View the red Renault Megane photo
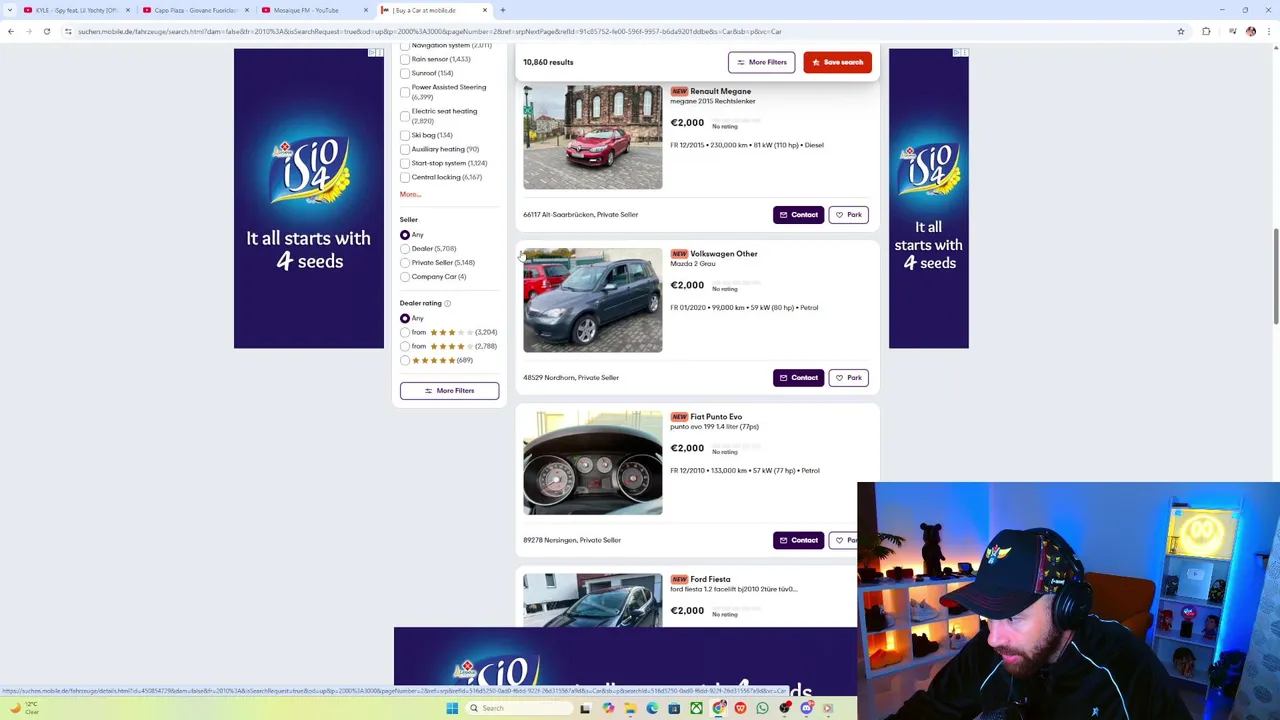 point(592,137)
